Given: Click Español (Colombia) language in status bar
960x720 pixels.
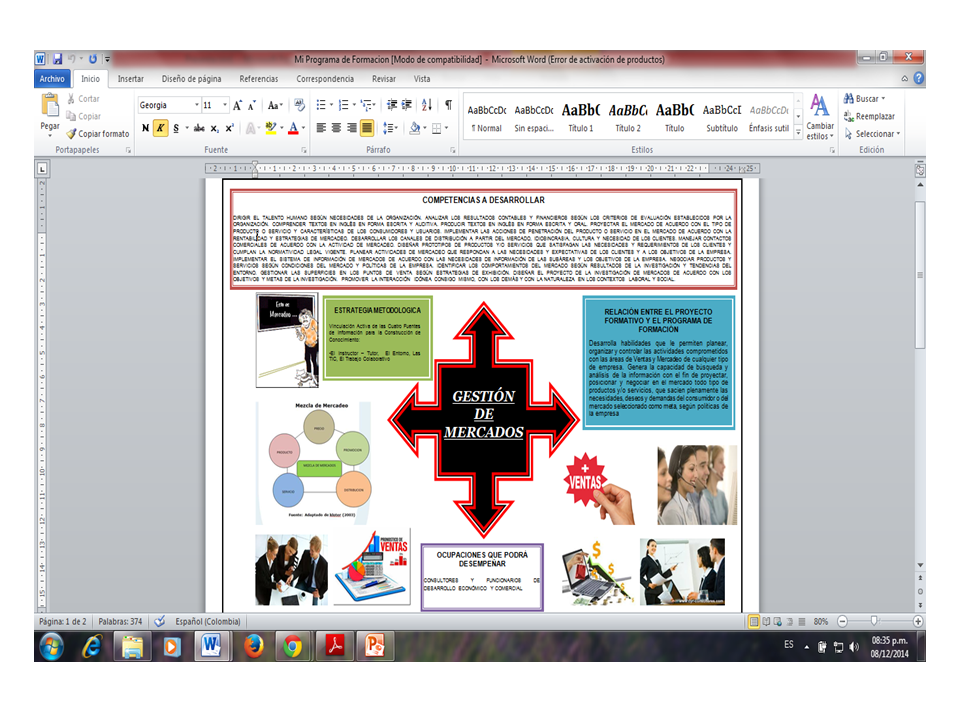Looking at the screenshot, I should [x=208, y=621].
